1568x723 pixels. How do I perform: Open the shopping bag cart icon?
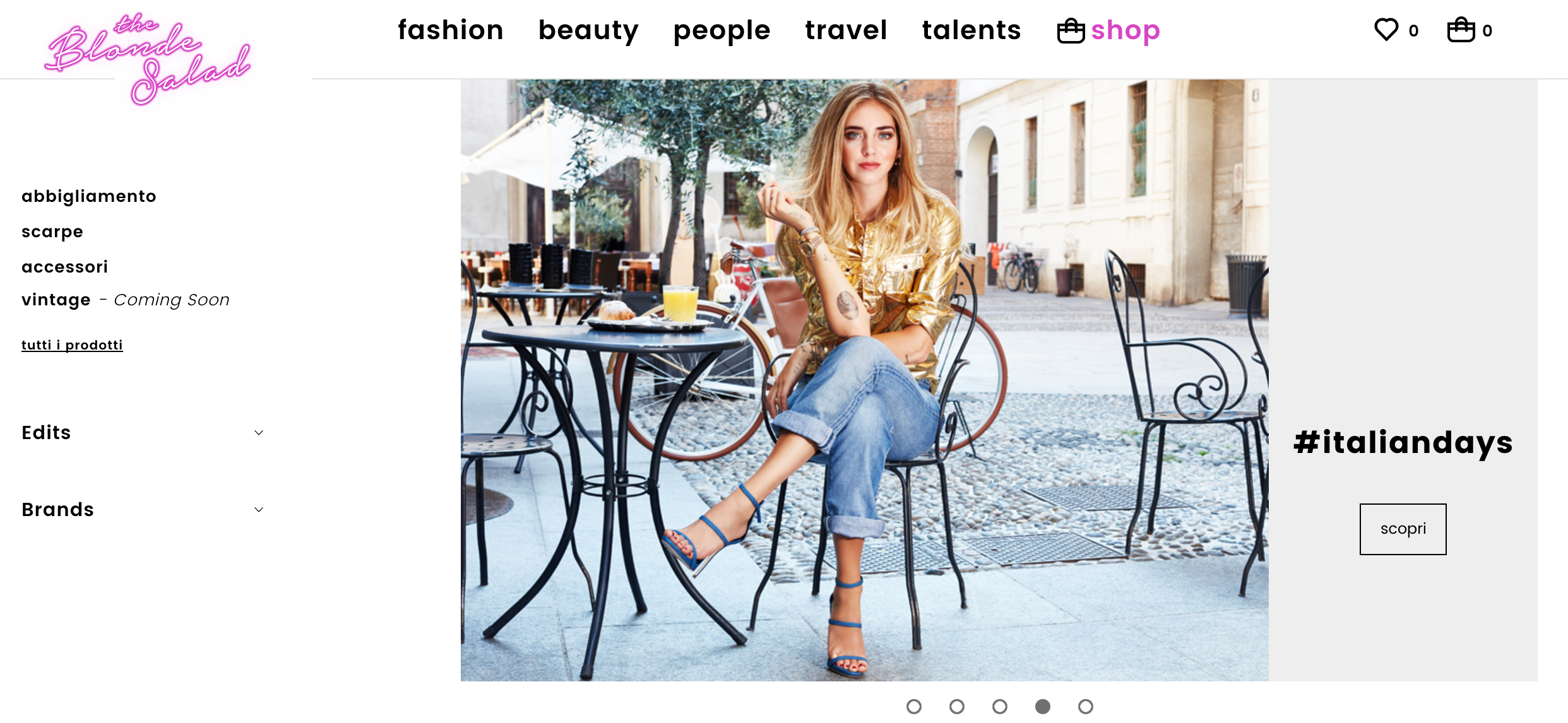(x=1461, y=30)
